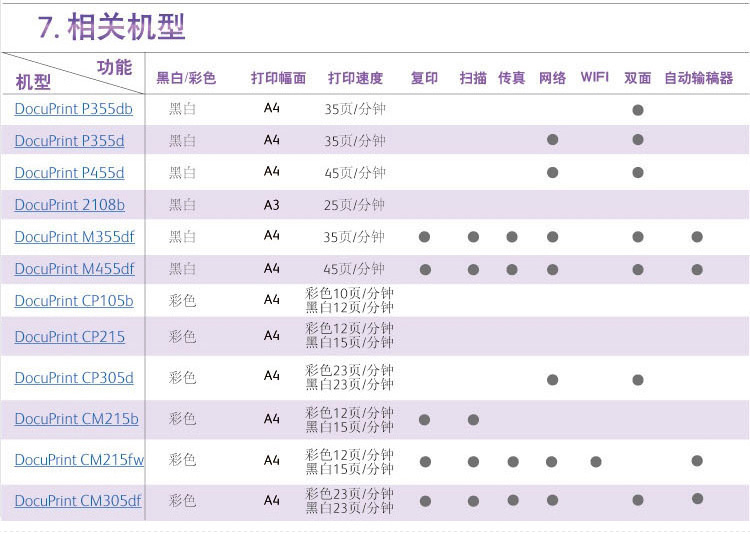
Task: Open the DocuPrint M355df link
Action: pyautogui.click(x=75, y=237)
